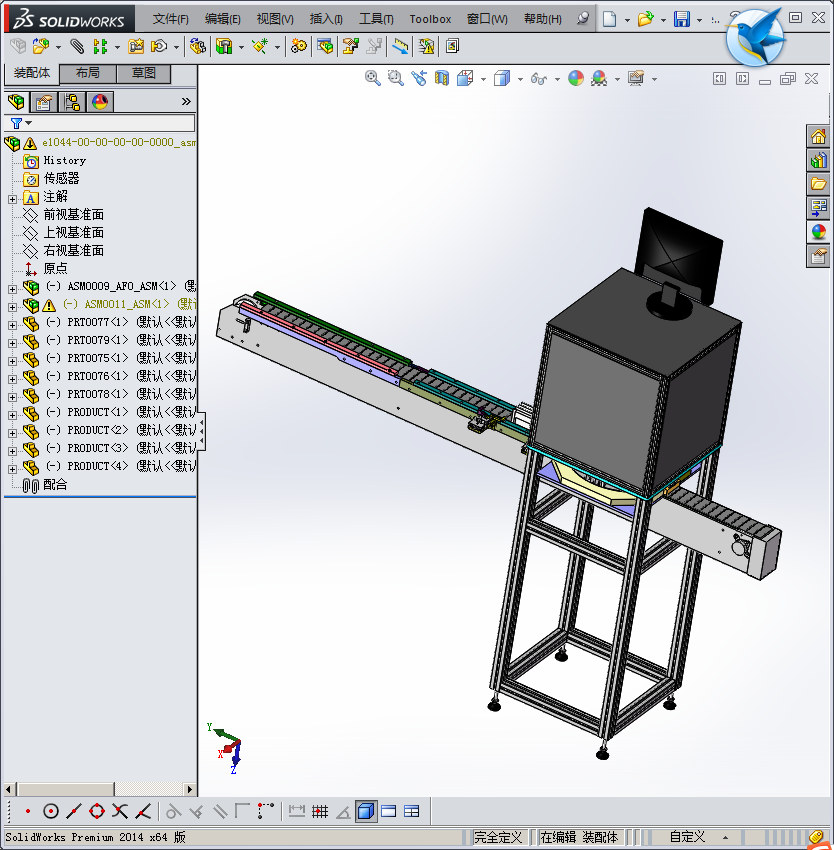834x850 pixels.
Task: Expand the PRT0077<1> part node
Action: pos(12,325)
